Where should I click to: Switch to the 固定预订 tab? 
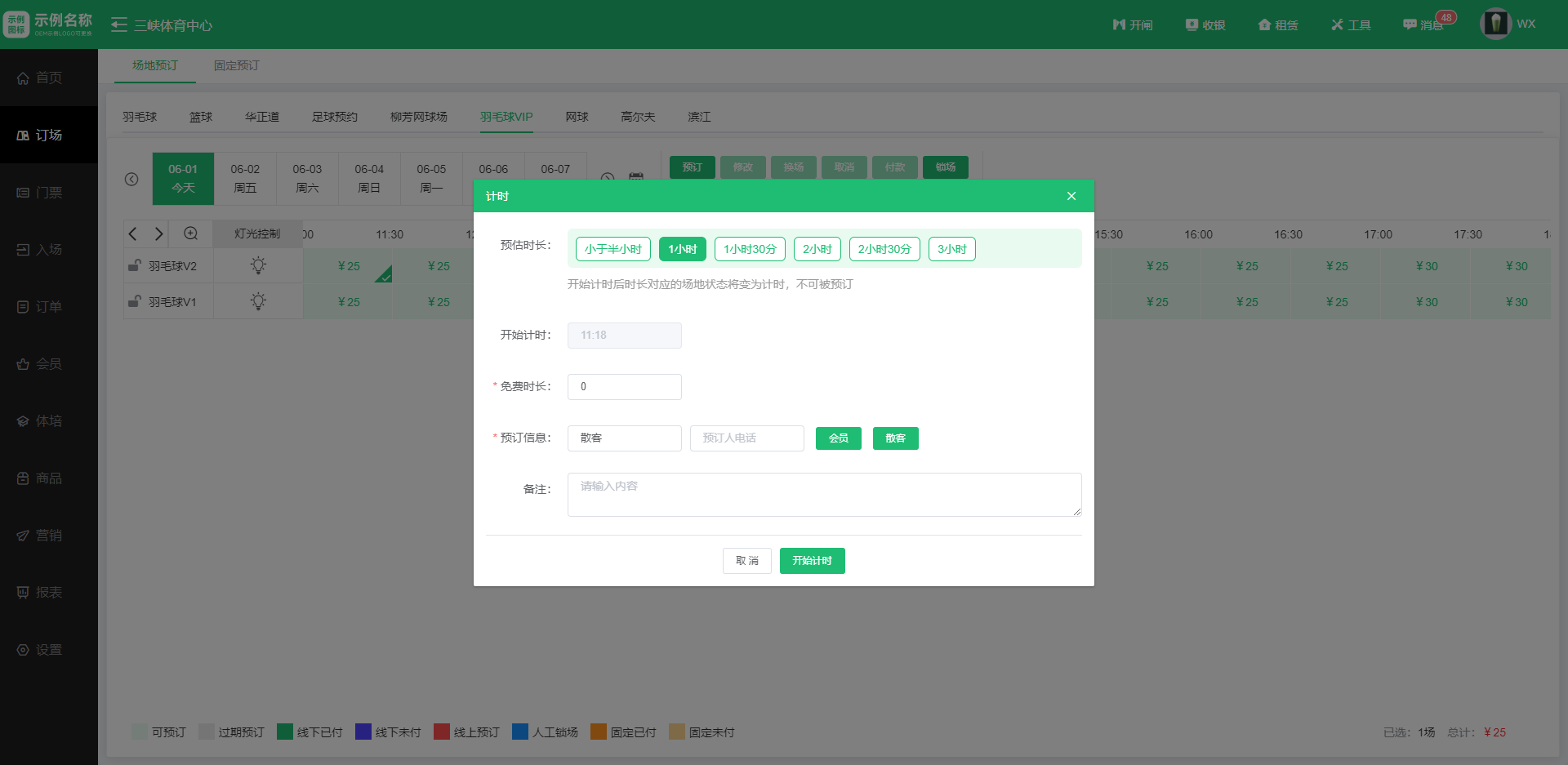[x=236, y=65]
